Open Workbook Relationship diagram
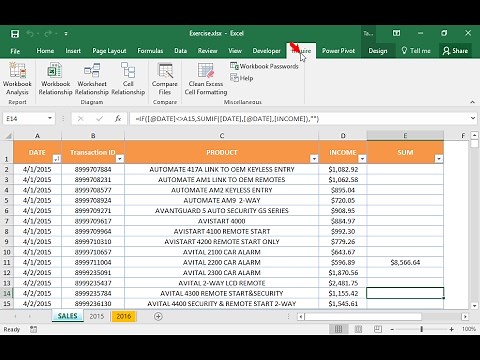 click(x=55, y=79)
